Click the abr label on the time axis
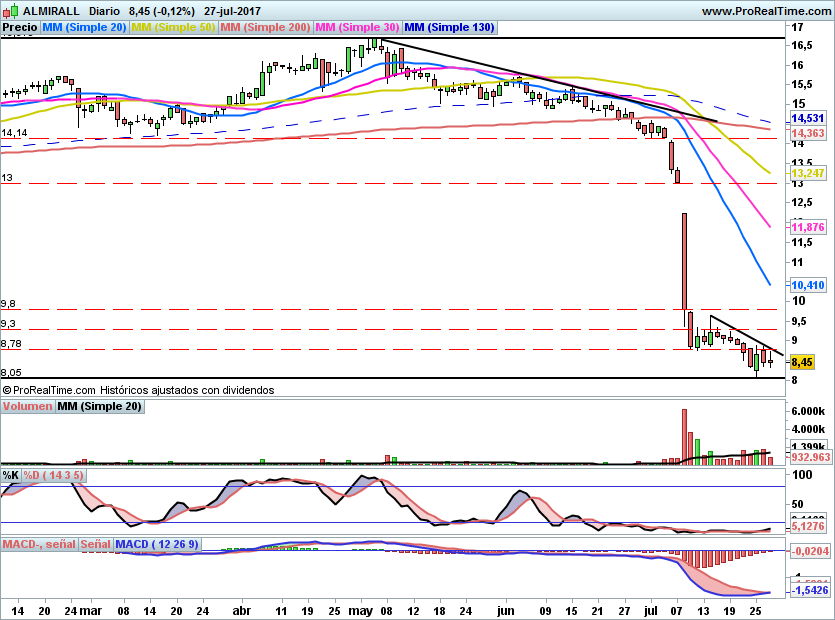Viewport: 835px width, 620px height. (x=242, y=610)
